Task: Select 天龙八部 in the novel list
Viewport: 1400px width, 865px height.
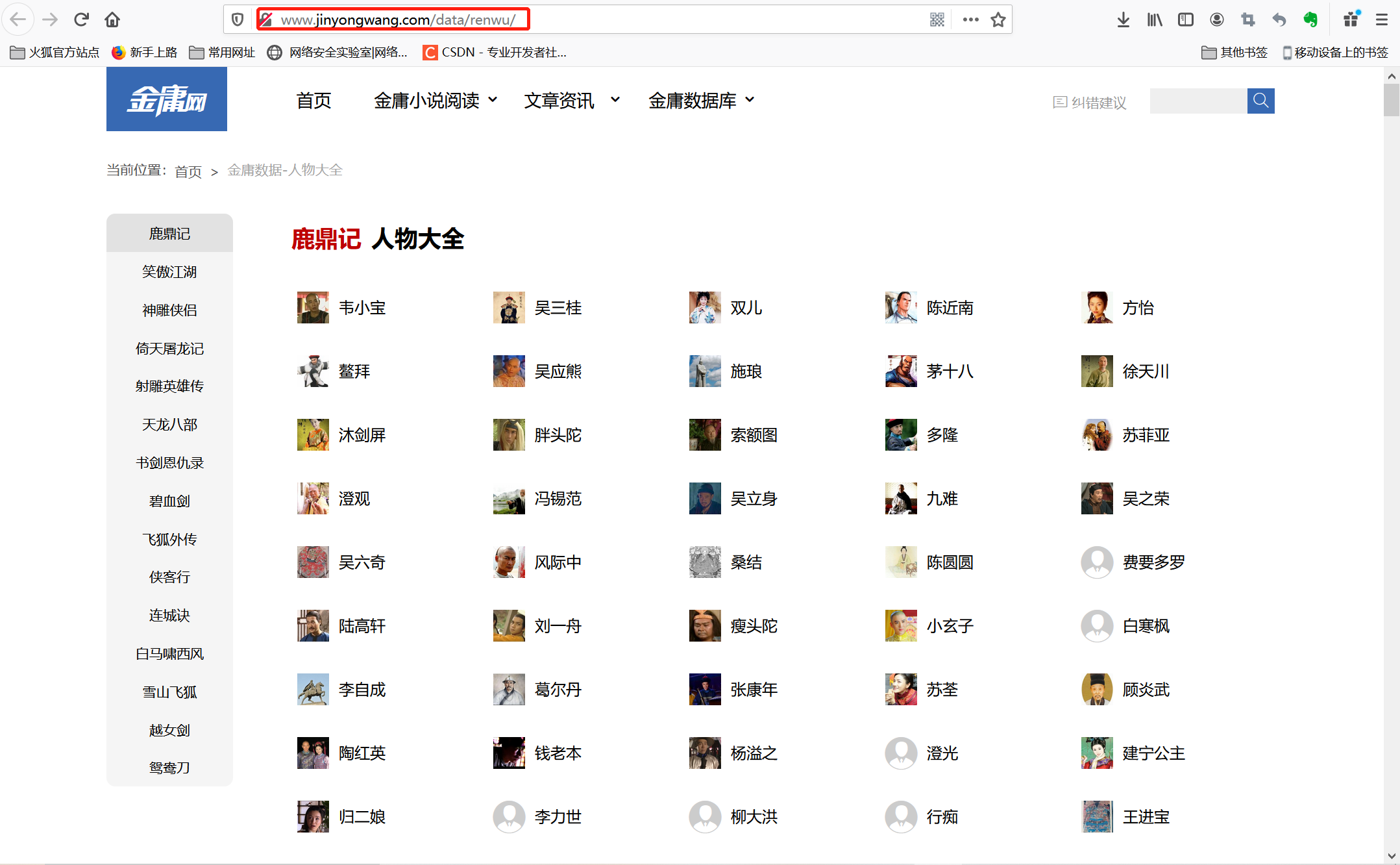Action: point(169,424)
